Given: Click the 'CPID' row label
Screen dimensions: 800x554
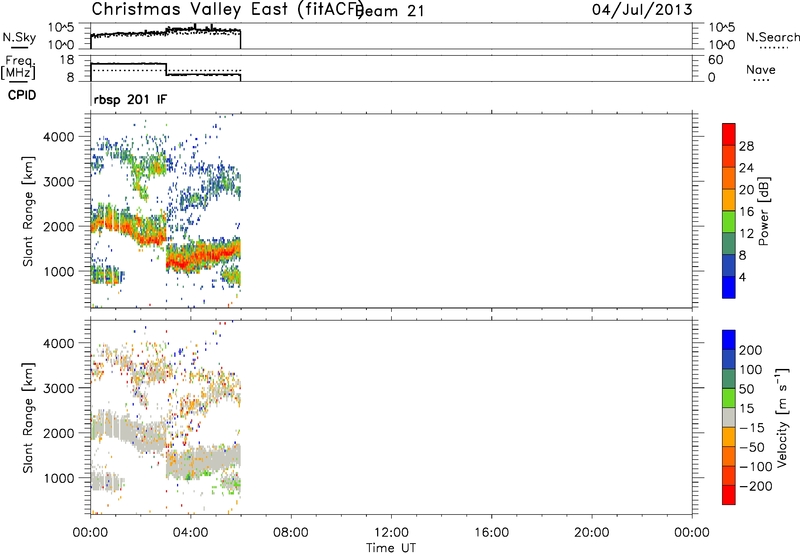Looking at the screenshot, I should (x=22, y=95).
